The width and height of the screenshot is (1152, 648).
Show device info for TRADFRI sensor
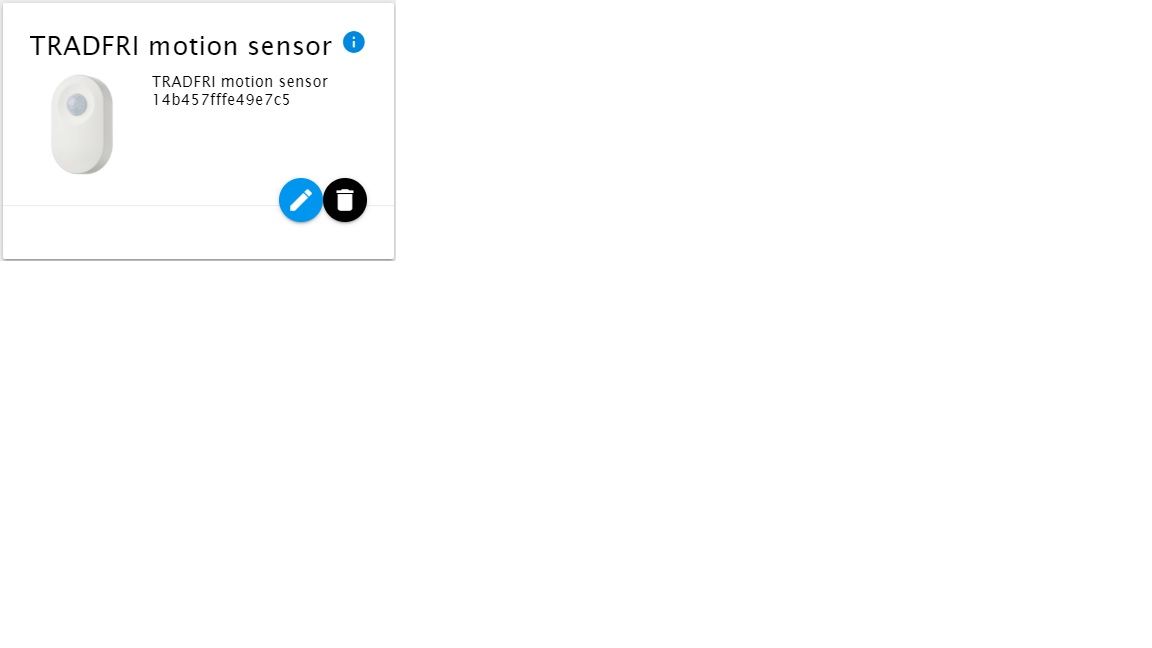[x=353, y=43]
